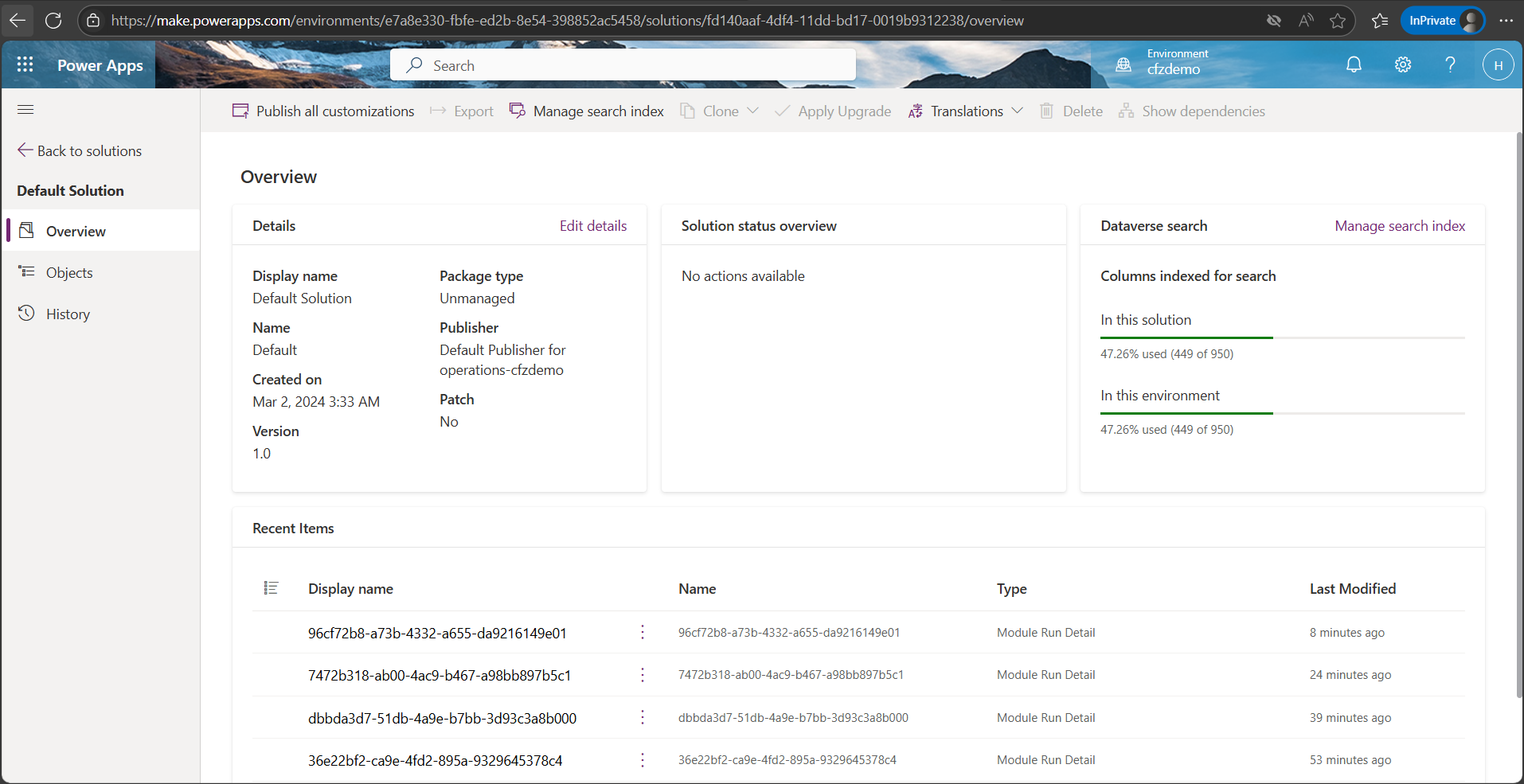
Task: Click Back to solutions
Action: tap(80, 151)
